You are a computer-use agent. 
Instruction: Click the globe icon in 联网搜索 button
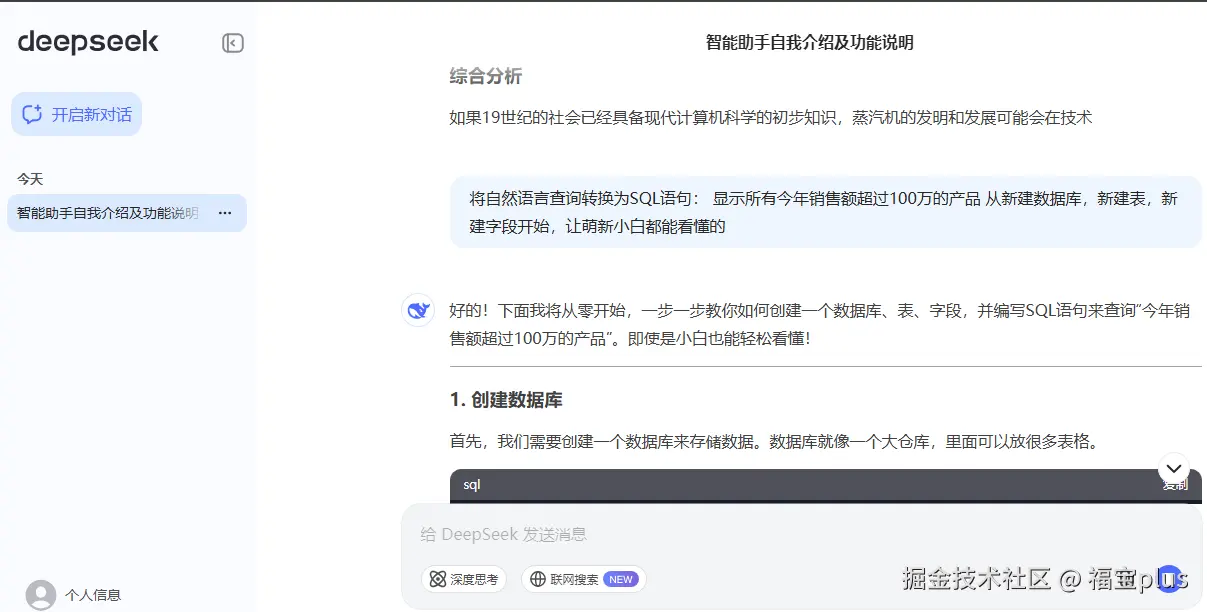click(x=538, y=579)
